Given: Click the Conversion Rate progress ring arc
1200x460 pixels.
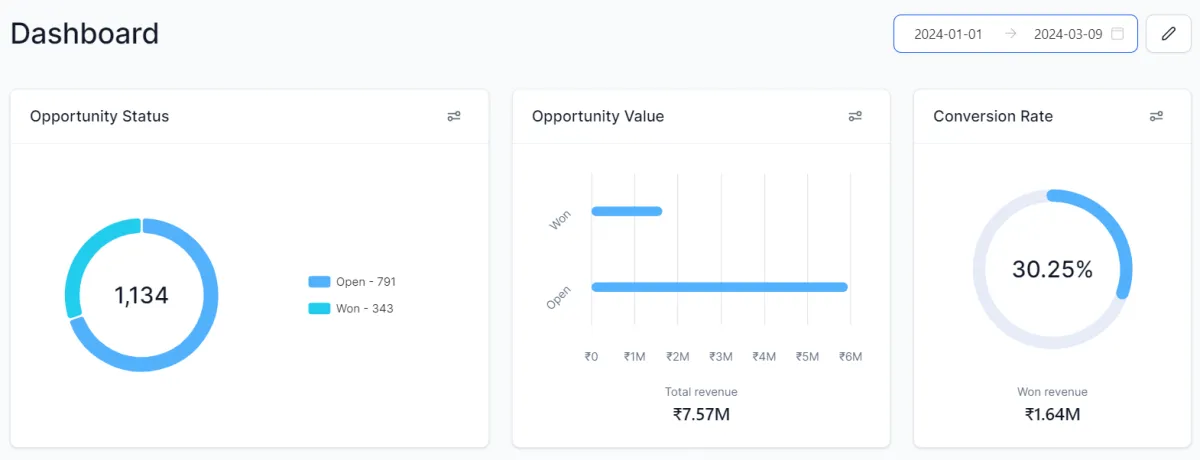Looking at the screenshot, I should [1122, 240].
